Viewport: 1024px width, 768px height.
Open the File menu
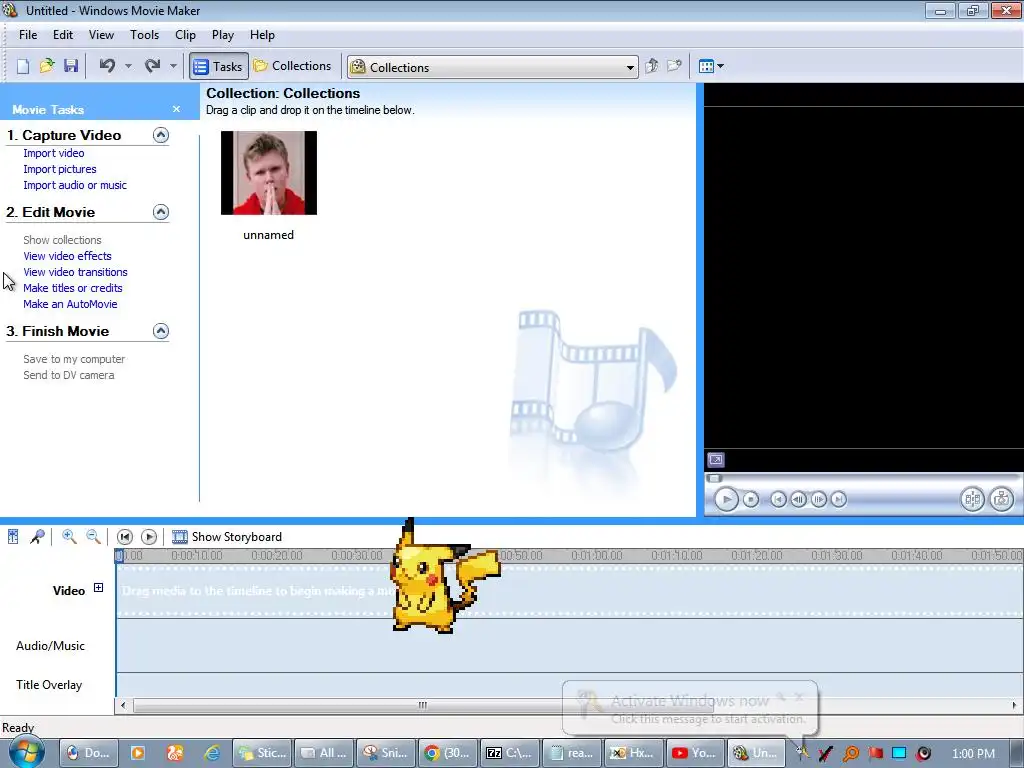point(28,35)
